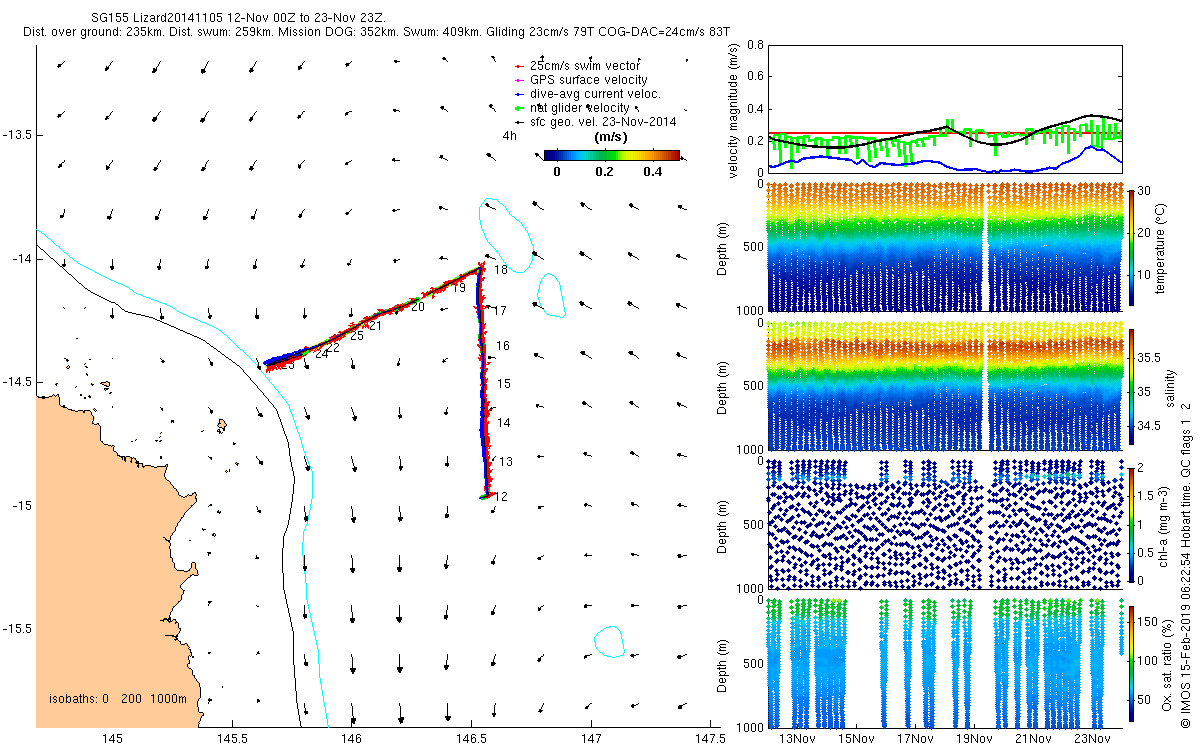Click the day 18 marker on glider track
The width and height of the screenshot is (1200, 750).
pyautogui.click(x=482, y=268)
